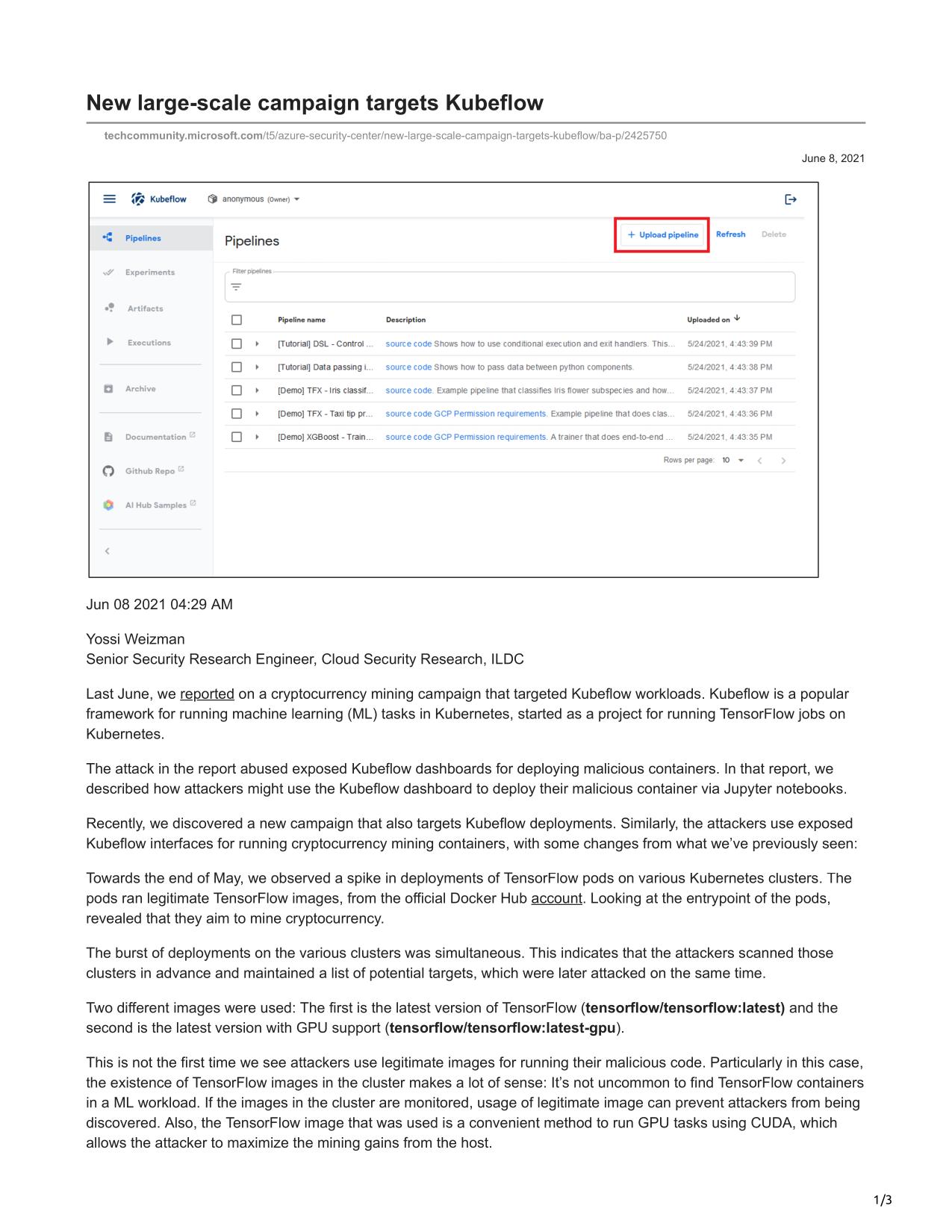This screenshot has width=952, height=1232.
Task: Expand the [Demo] TFX - Iris classif pipeline row
Action: (x=258, y=390)
